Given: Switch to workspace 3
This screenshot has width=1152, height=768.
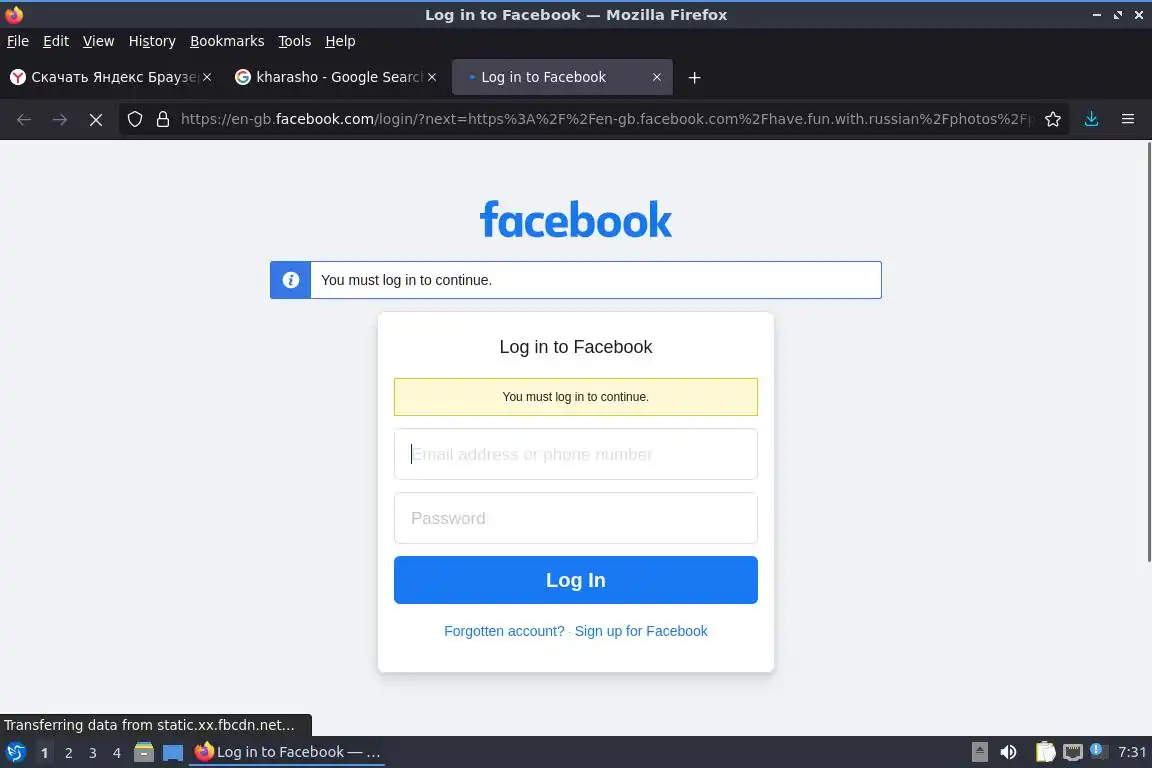Looking at the screenshot, I should [93, 753].
